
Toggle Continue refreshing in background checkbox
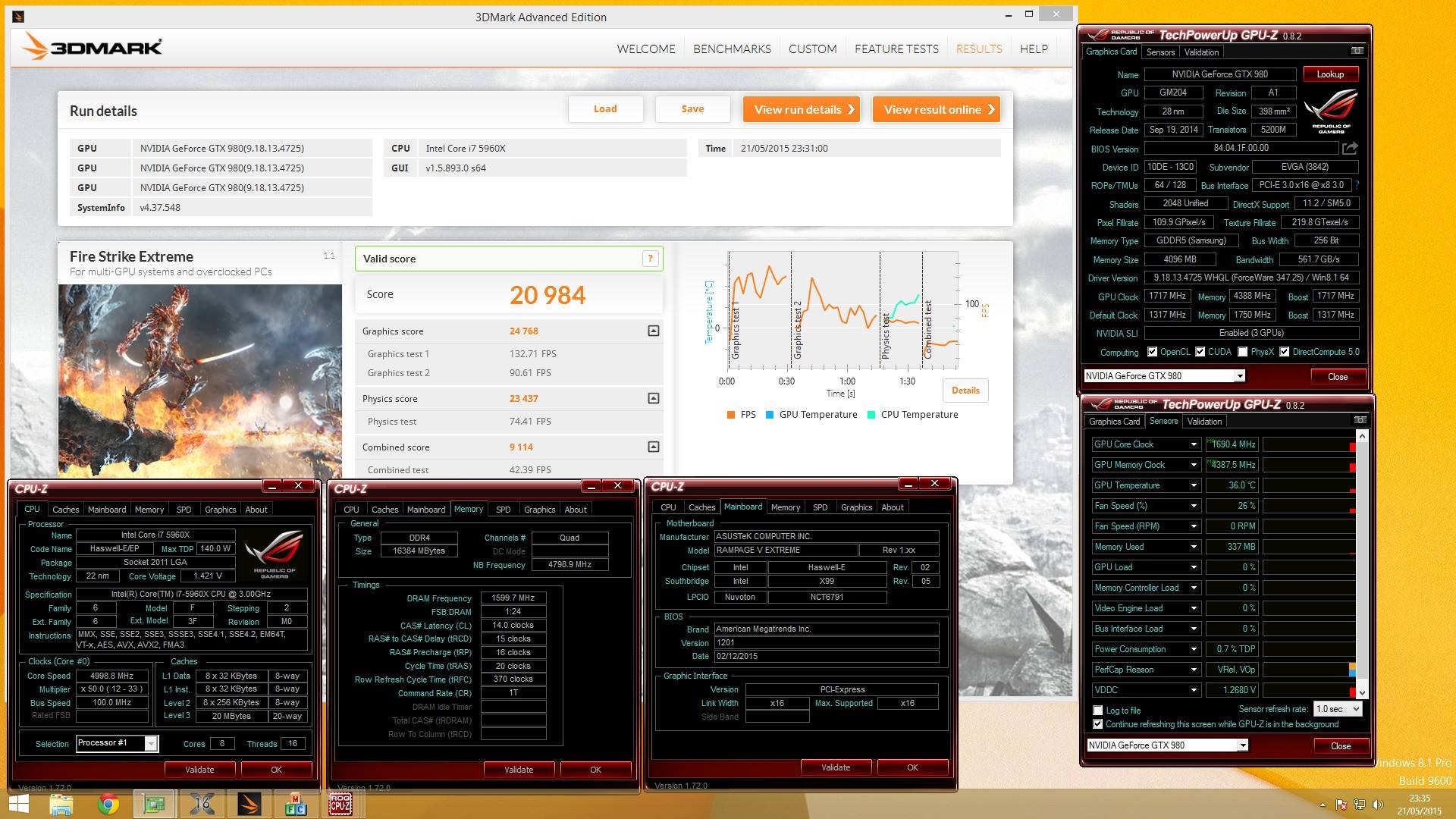[x=1098, y=724]
